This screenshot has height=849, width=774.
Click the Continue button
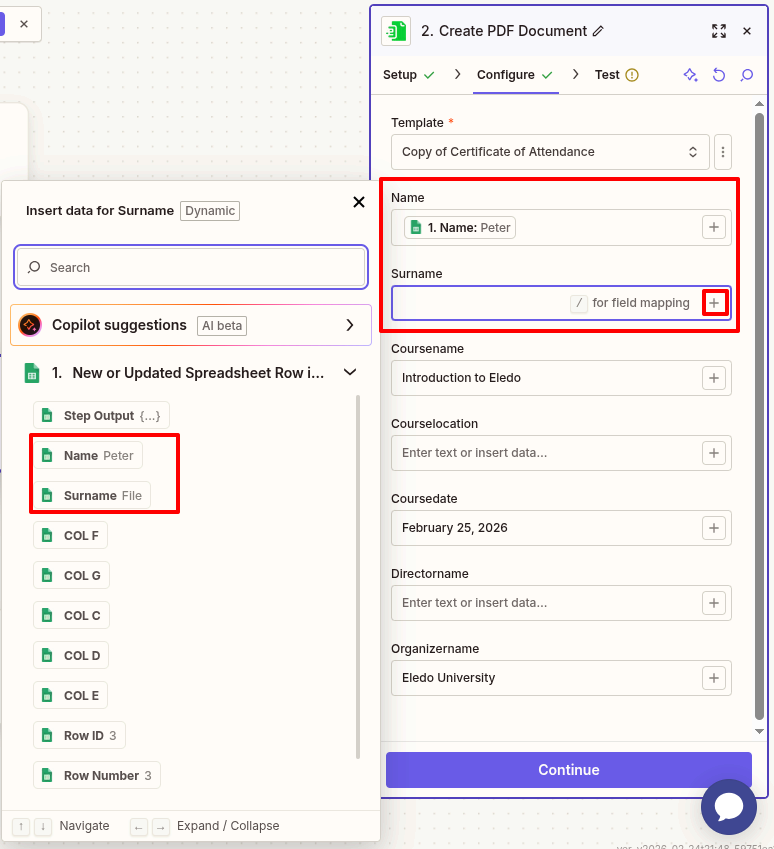click(568, 770)
